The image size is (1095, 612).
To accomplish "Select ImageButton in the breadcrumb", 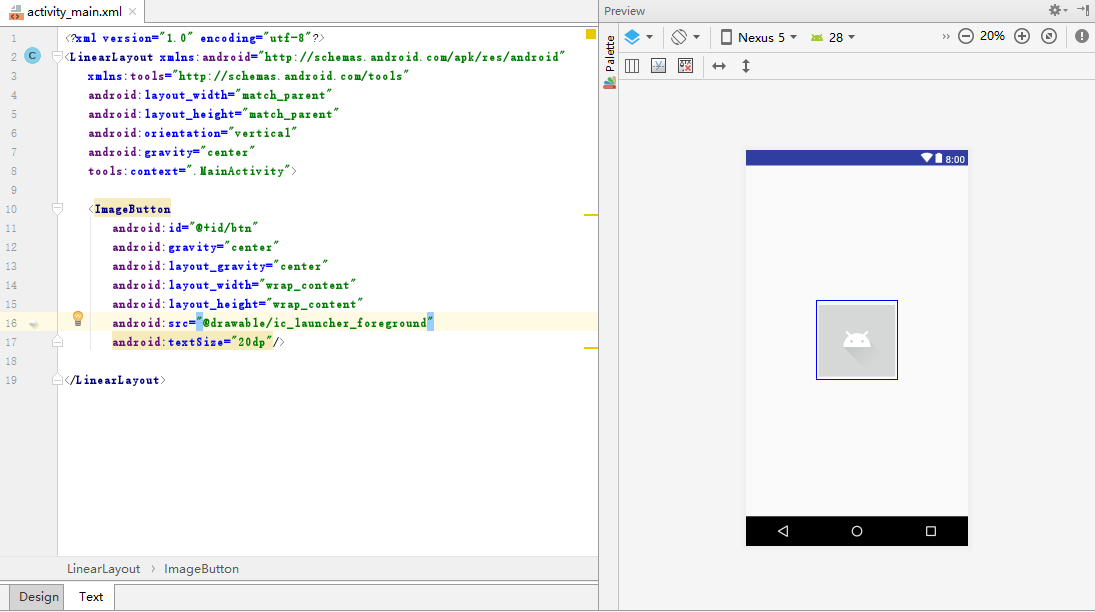I will tap(201, 568).
